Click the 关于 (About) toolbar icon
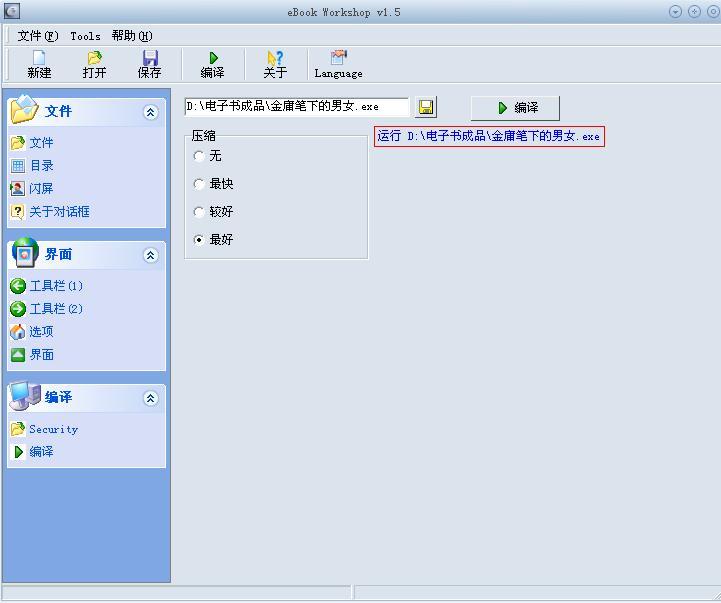The height and width of the screenshot is (603, 721). click(275, 64)
